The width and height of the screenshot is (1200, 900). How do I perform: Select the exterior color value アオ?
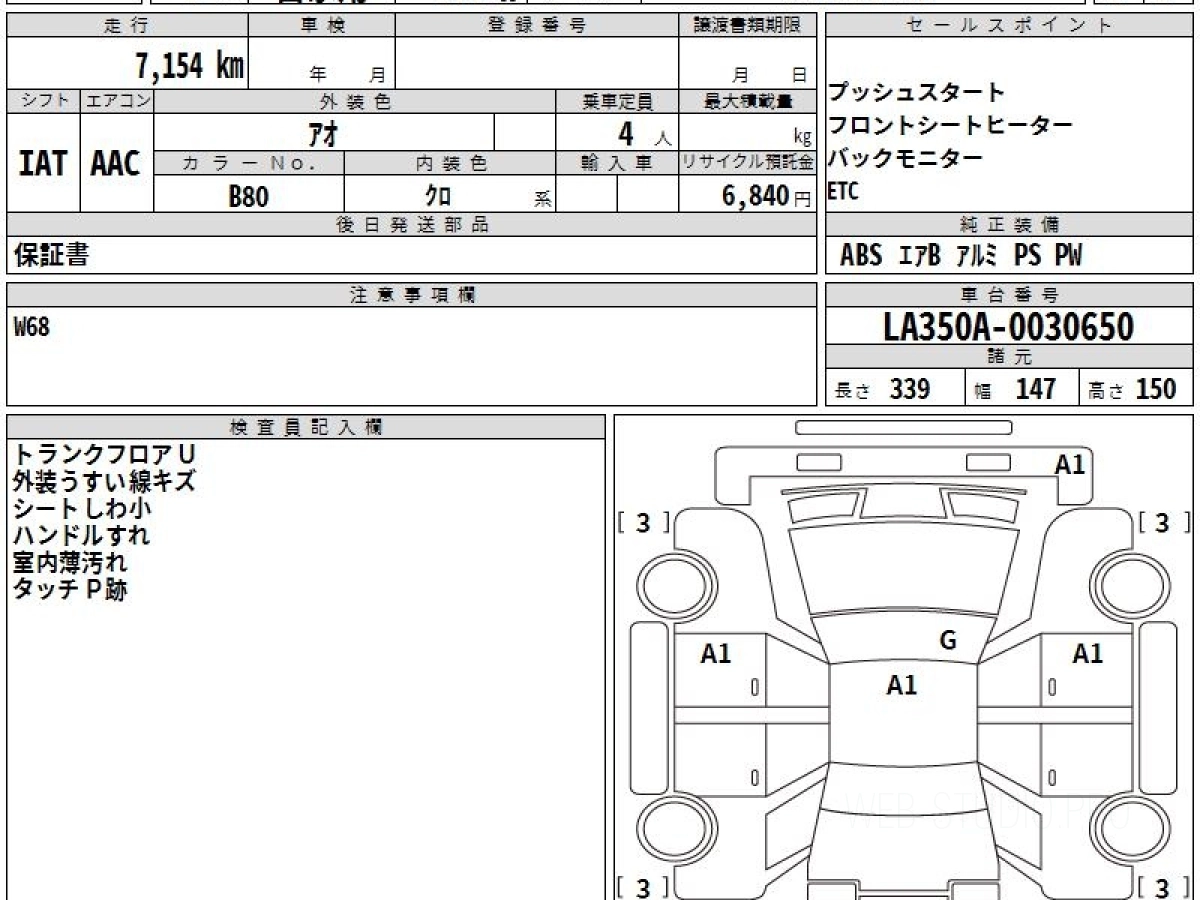pos(323,132)
